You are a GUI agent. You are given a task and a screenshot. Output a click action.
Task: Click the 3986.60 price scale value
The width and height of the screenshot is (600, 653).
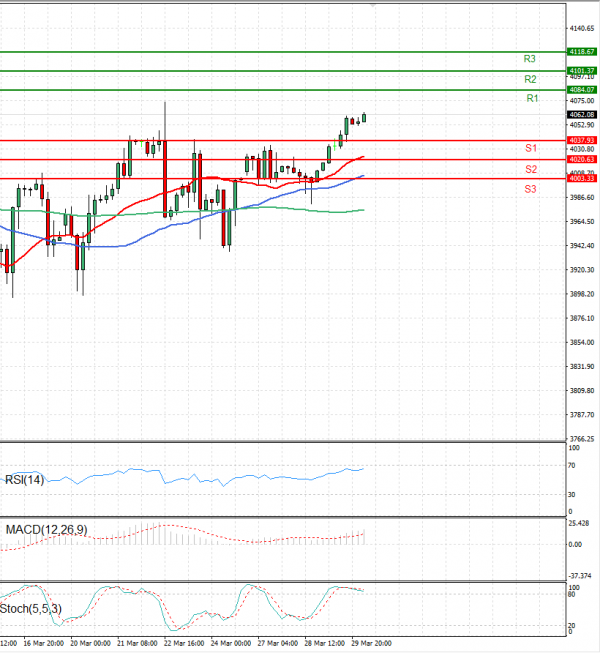pos(582,197)
